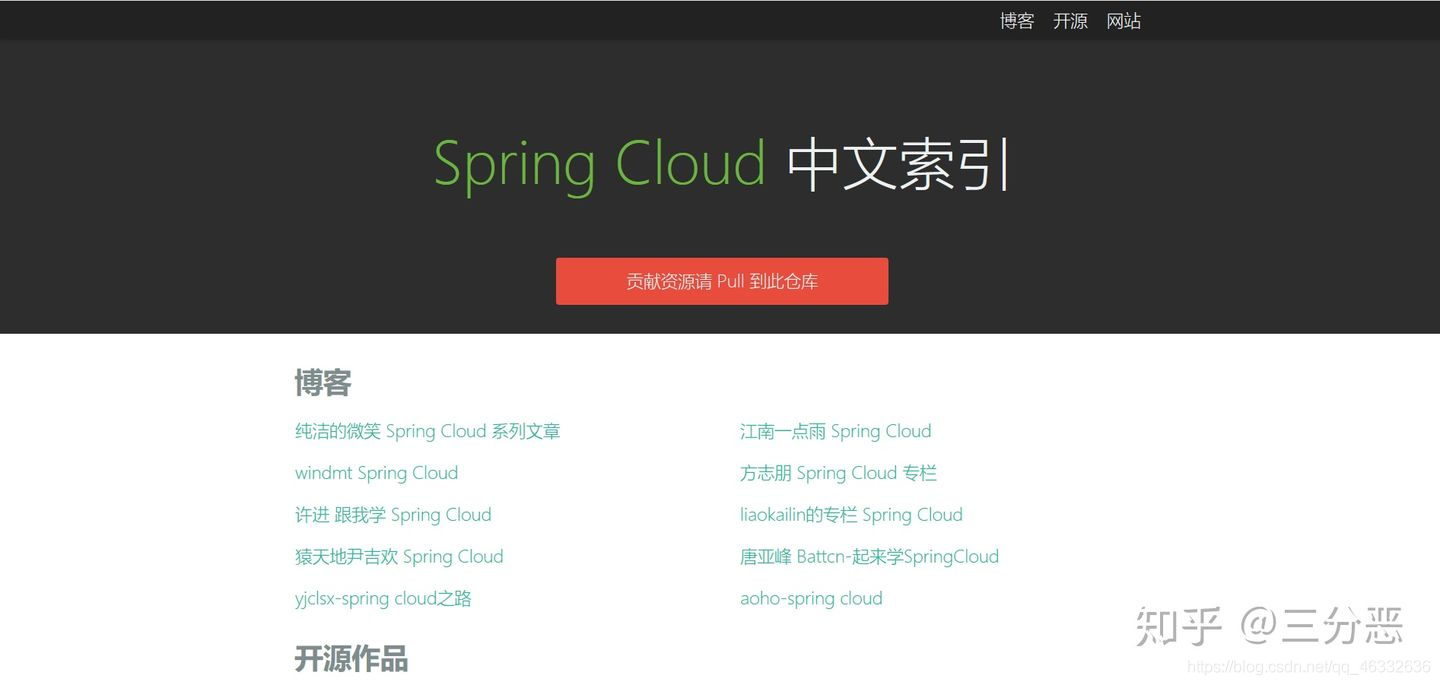Open link 江南一点雨 Spring Cloud
The height and width of the screenshot is (685, 1440).
(x=836, y=431)
